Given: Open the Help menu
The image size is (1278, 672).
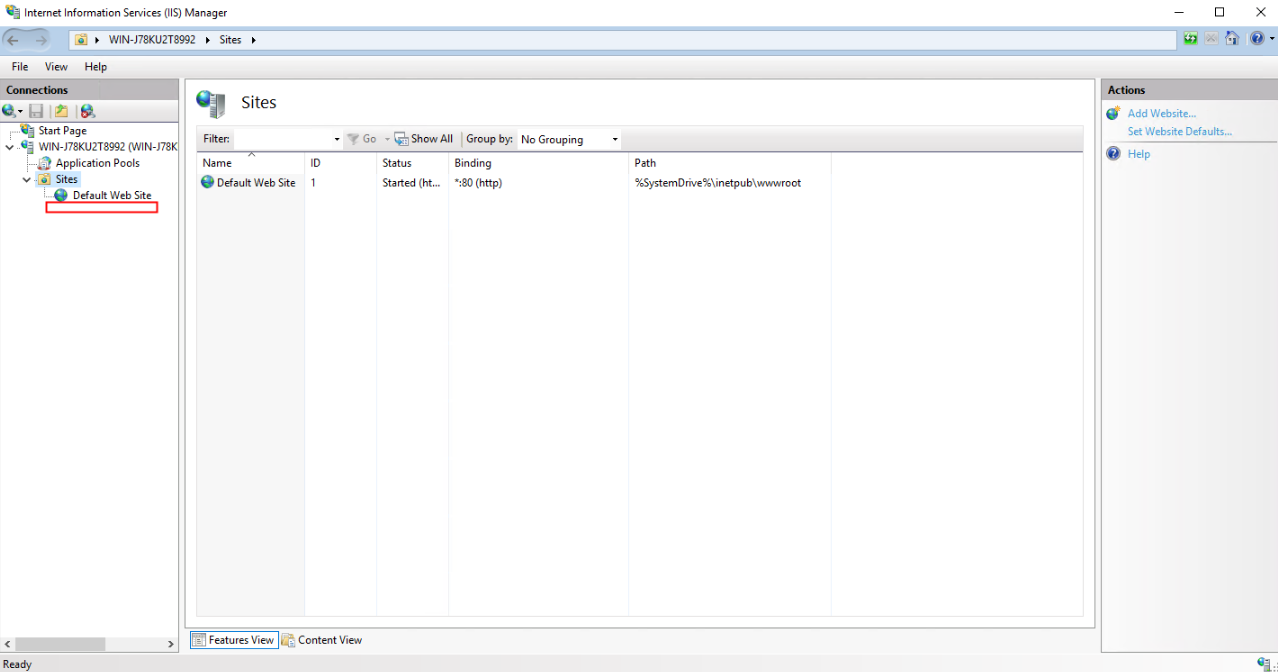Looking at the screenshot, I should (x=96, y=67).
